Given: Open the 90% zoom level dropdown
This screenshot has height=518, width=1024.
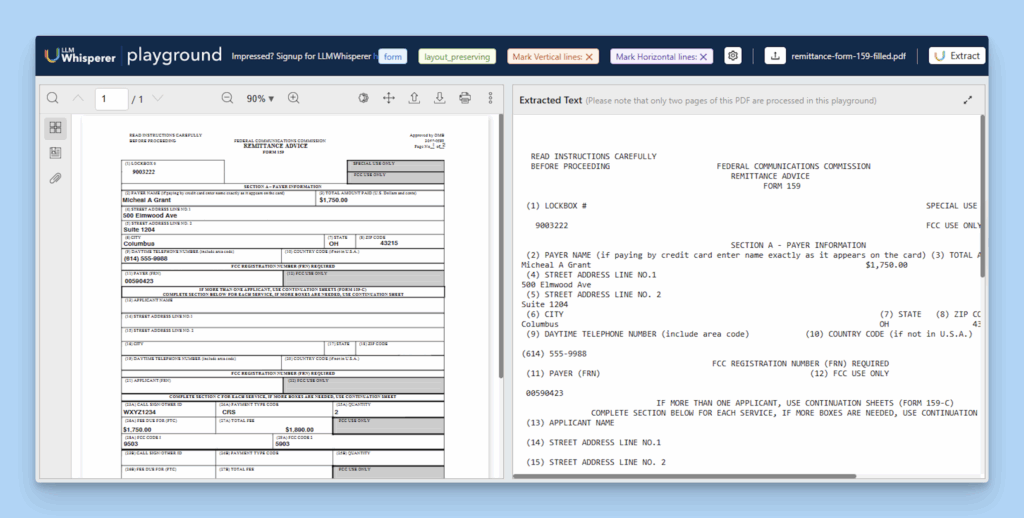Looking at the screenshot, I should click(x=261, y=99).
